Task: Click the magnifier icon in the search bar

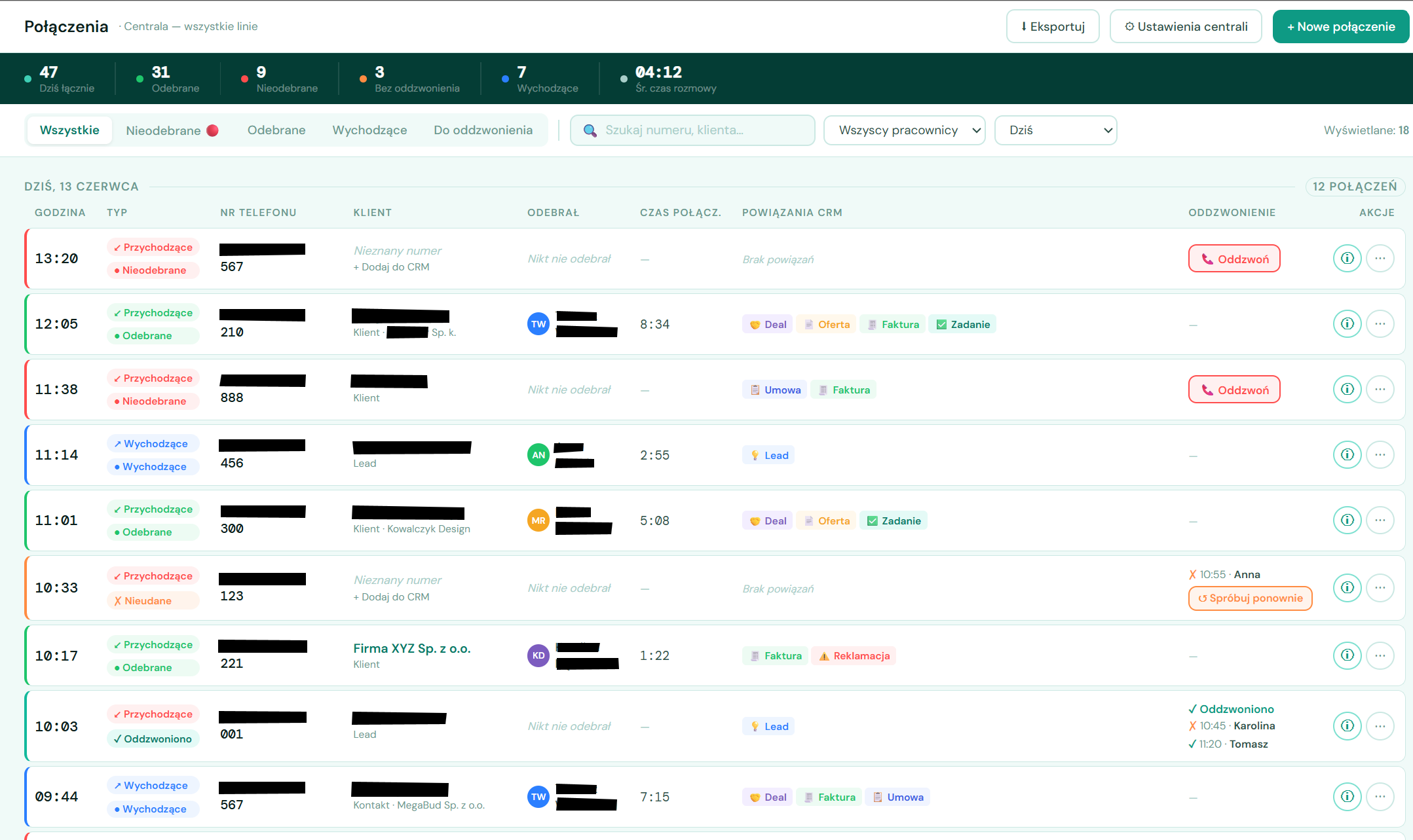Action: pyautogui.click(x=590, y=130)
